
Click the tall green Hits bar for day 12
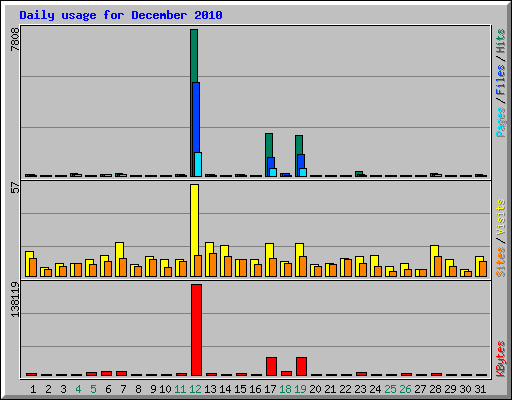coord(194,56)
